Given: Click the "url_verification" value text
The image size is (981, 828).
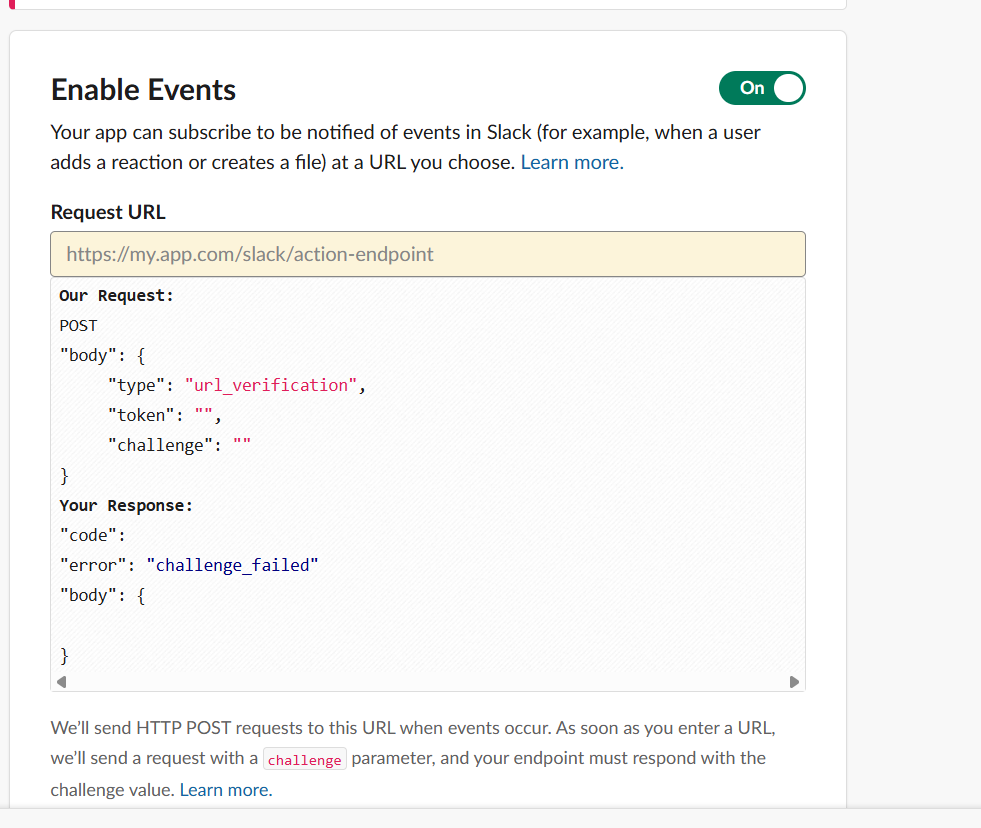Looking at the screenshot, I should (x=271, y=385).
